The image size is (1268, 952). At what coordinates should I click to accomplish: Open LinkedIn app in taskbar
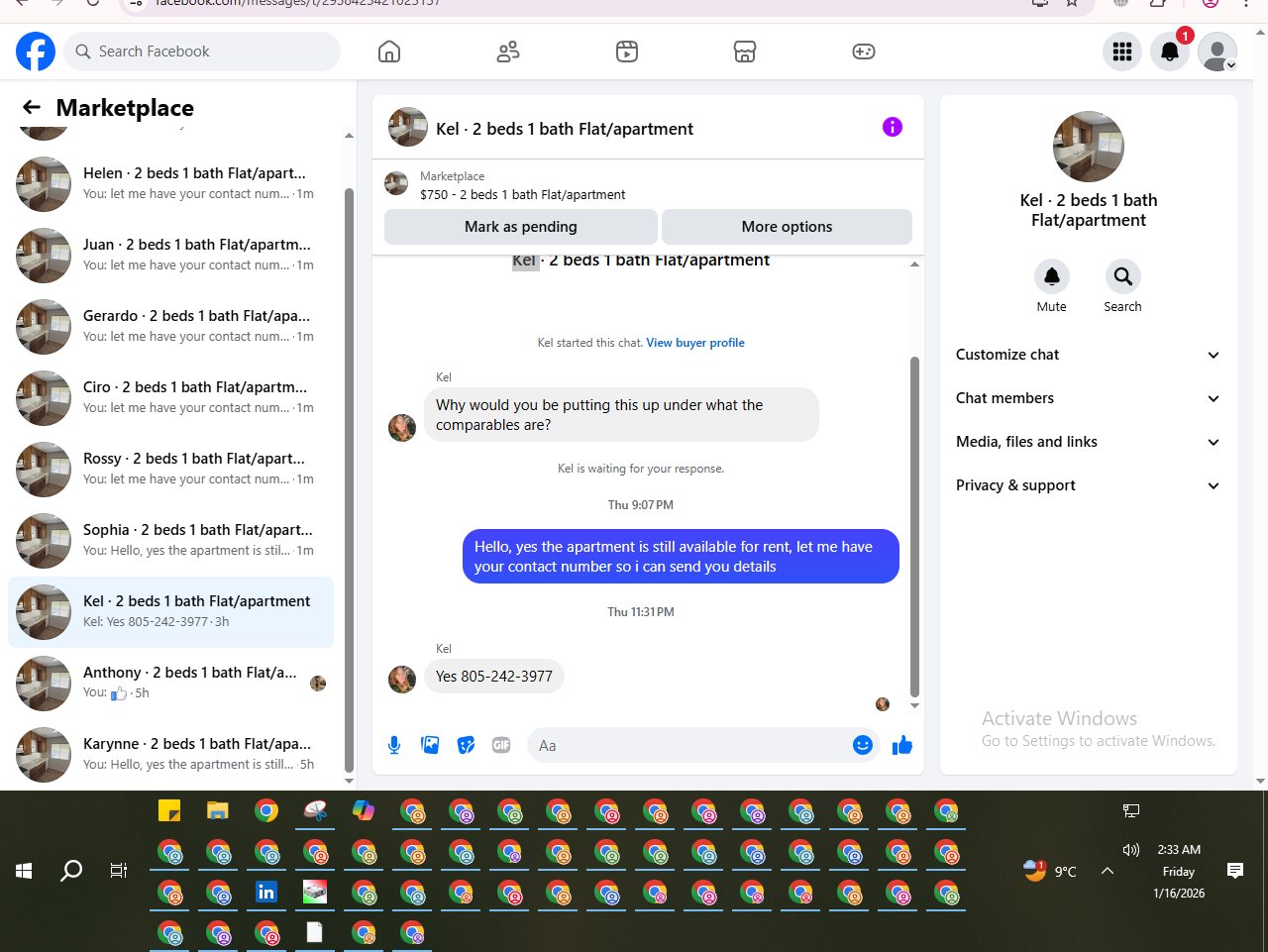[x=266, y=892]
